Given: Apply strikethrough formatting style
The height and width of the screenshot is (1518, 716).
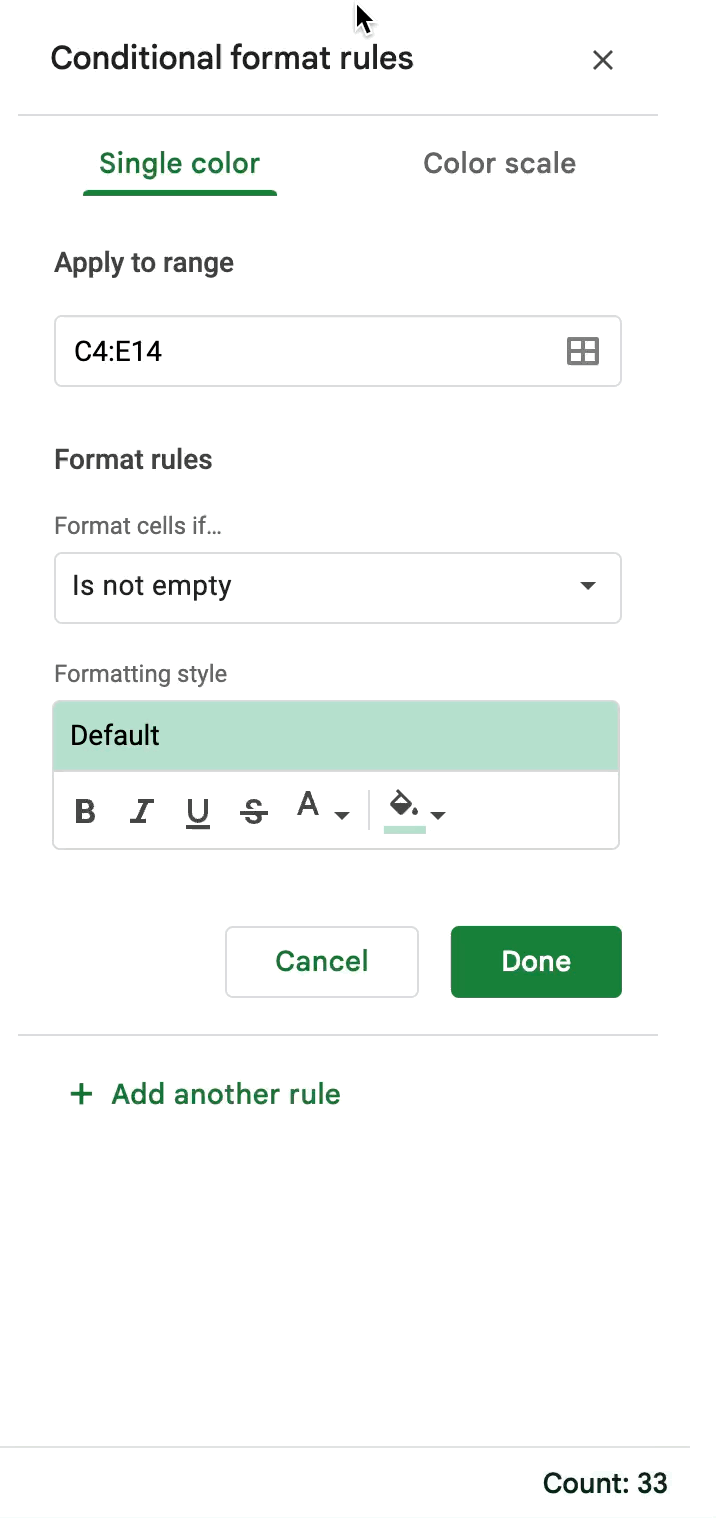Looking at the screenshot, I should (x=254, y=811).
